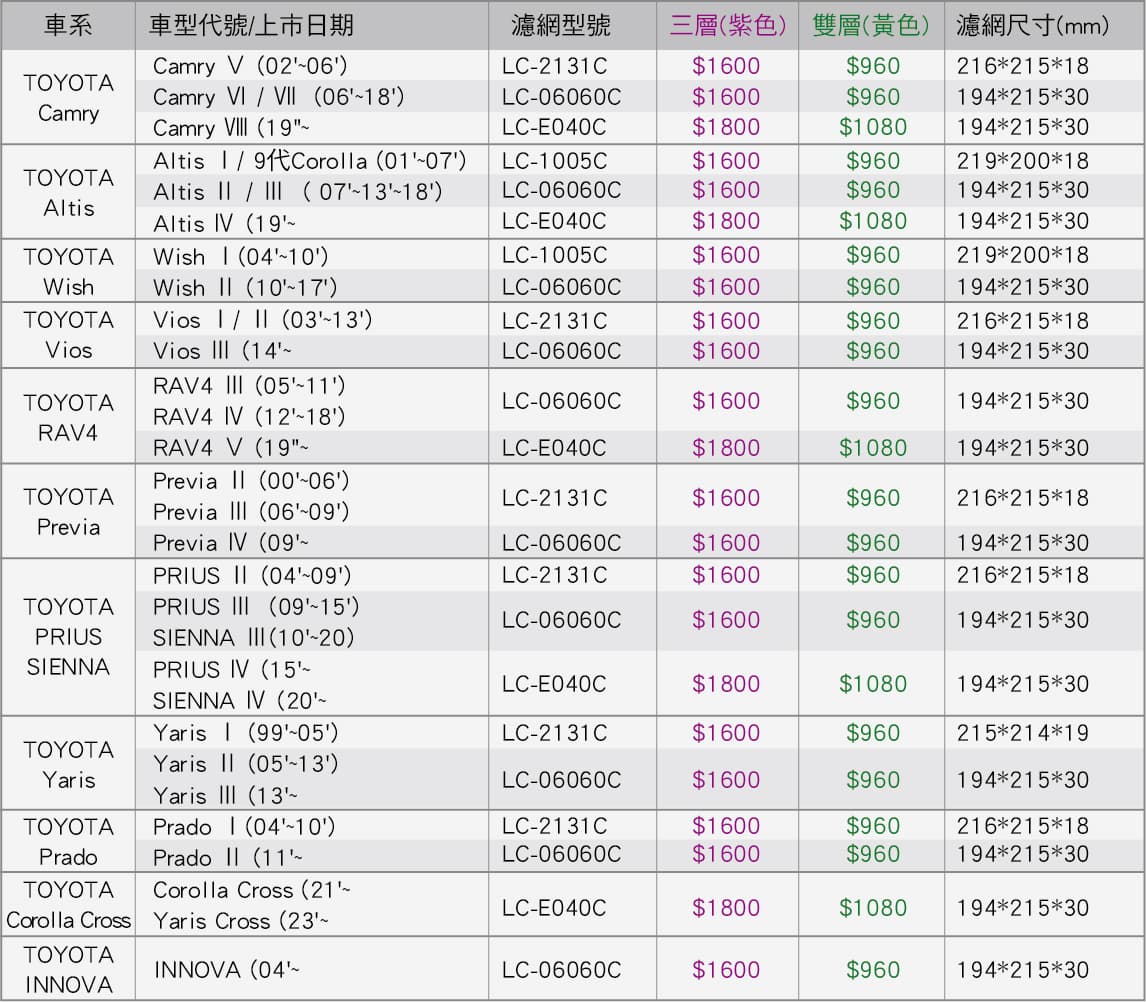Screen dimensions: 1146x1002
Task: Click the TOYOTA Corolla Cross series cell
Action: click(68, 905)
